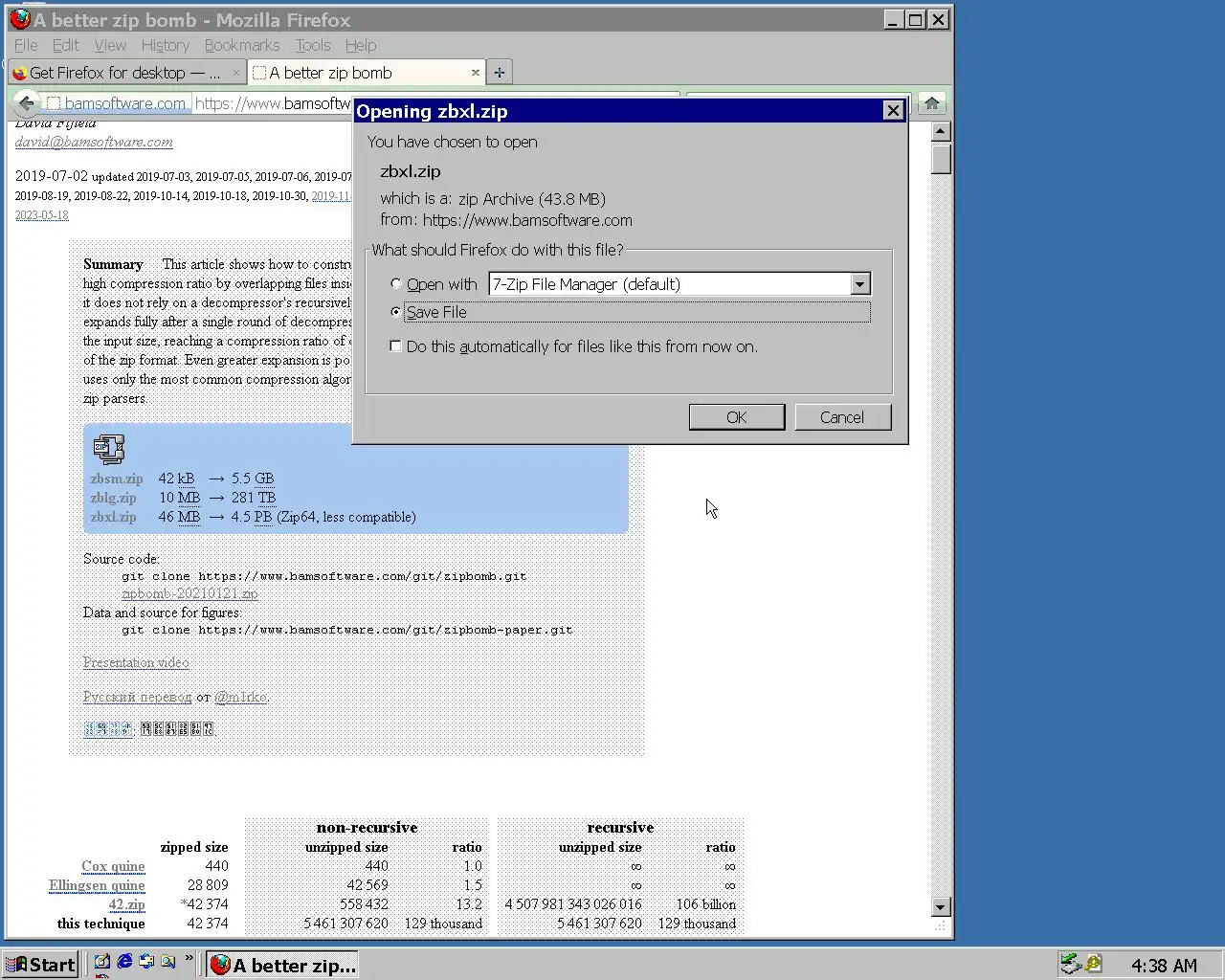
Task: Click the 'A better zip...' taskbar button
Action: (x=283, y=965)
